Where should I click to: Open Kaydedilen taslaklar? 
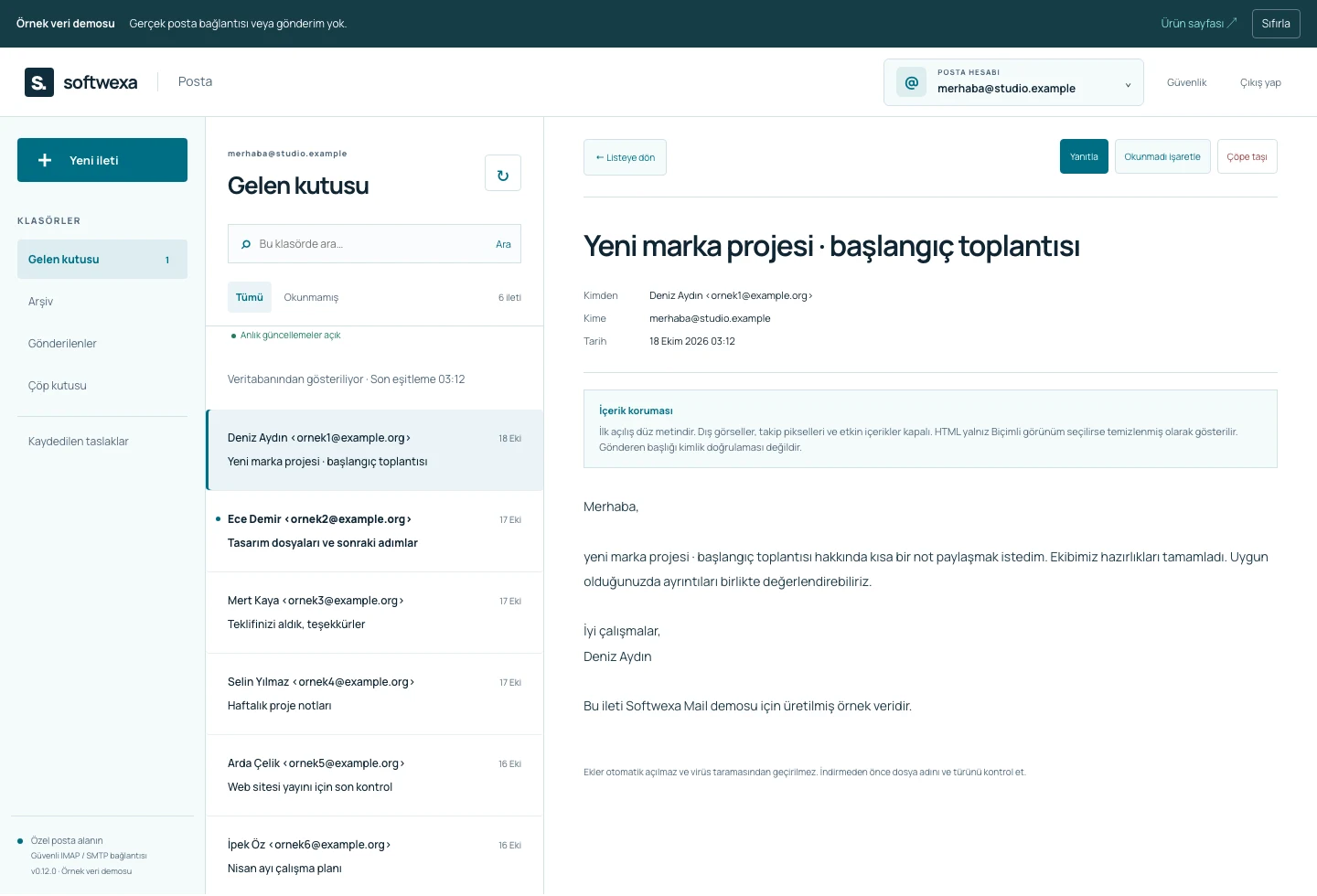click(102, 442)
